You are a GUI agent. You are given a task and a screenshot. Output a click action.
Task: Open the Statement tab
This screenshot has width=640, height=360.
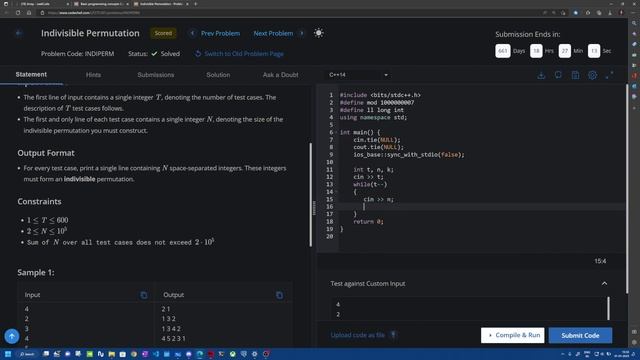[x=31, y=75]
